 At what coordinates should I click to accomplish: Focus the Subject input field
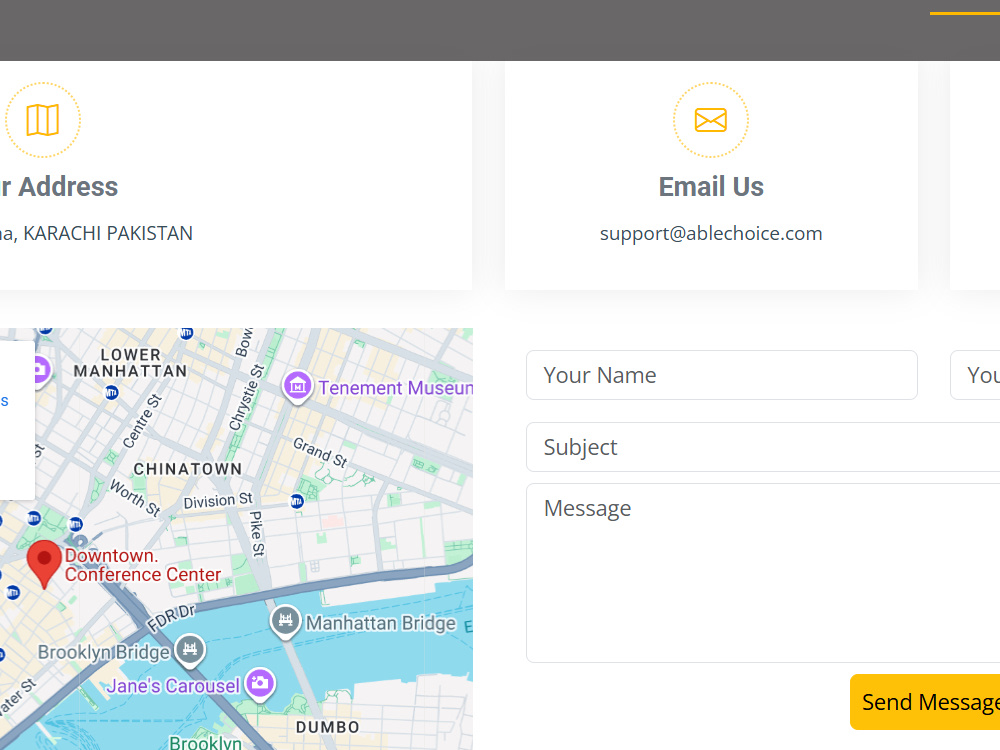(x=763, y=447)
